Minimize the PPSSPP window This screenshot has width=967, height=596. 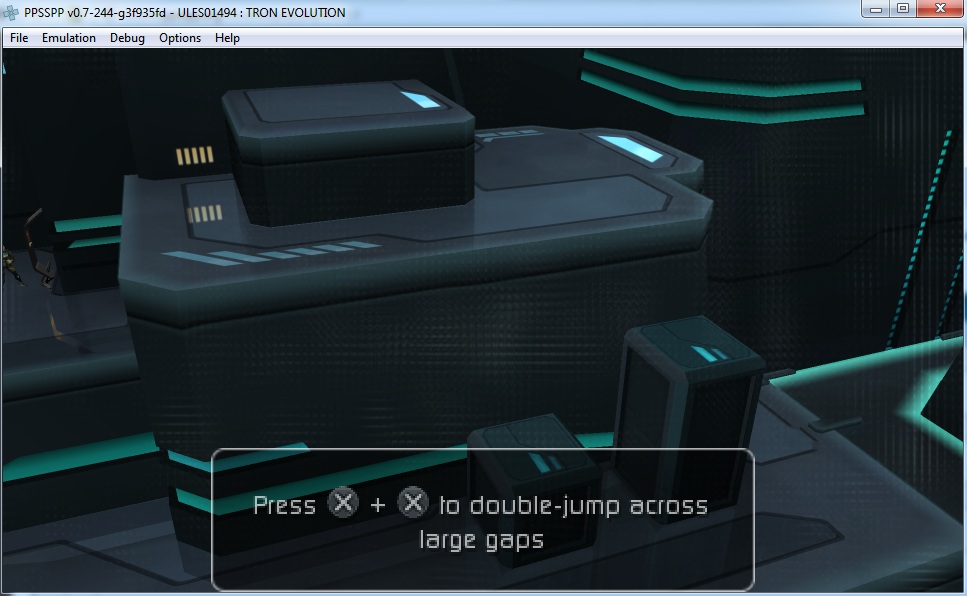(876, 9)
